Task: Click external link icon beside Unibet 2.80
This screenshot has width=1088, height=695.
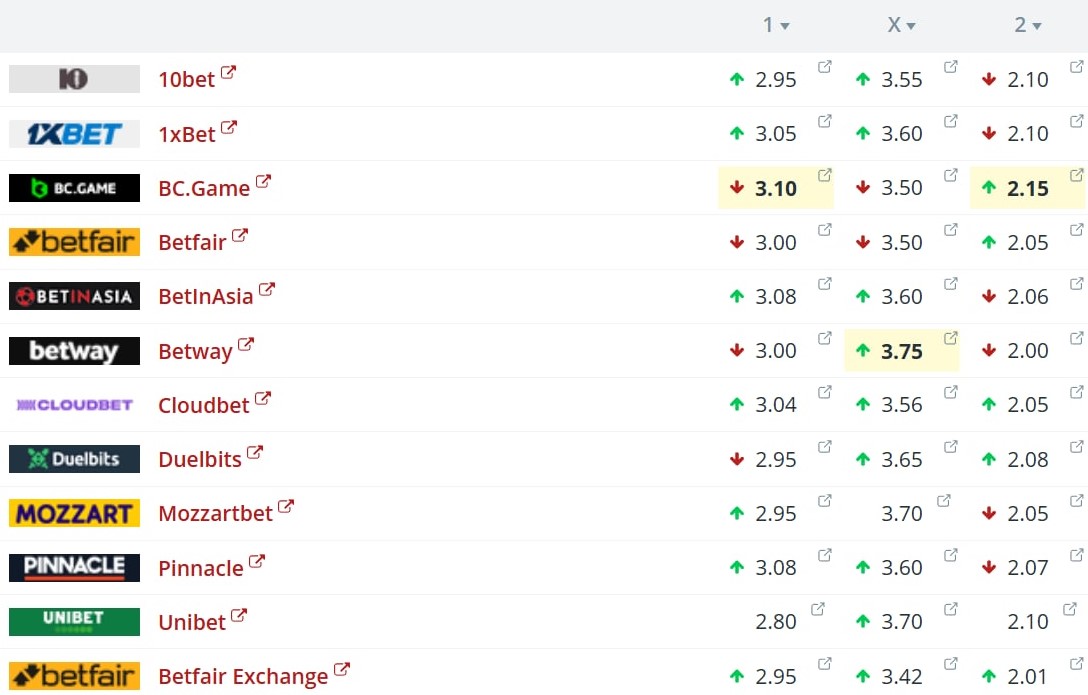Action: coord(817,609)
